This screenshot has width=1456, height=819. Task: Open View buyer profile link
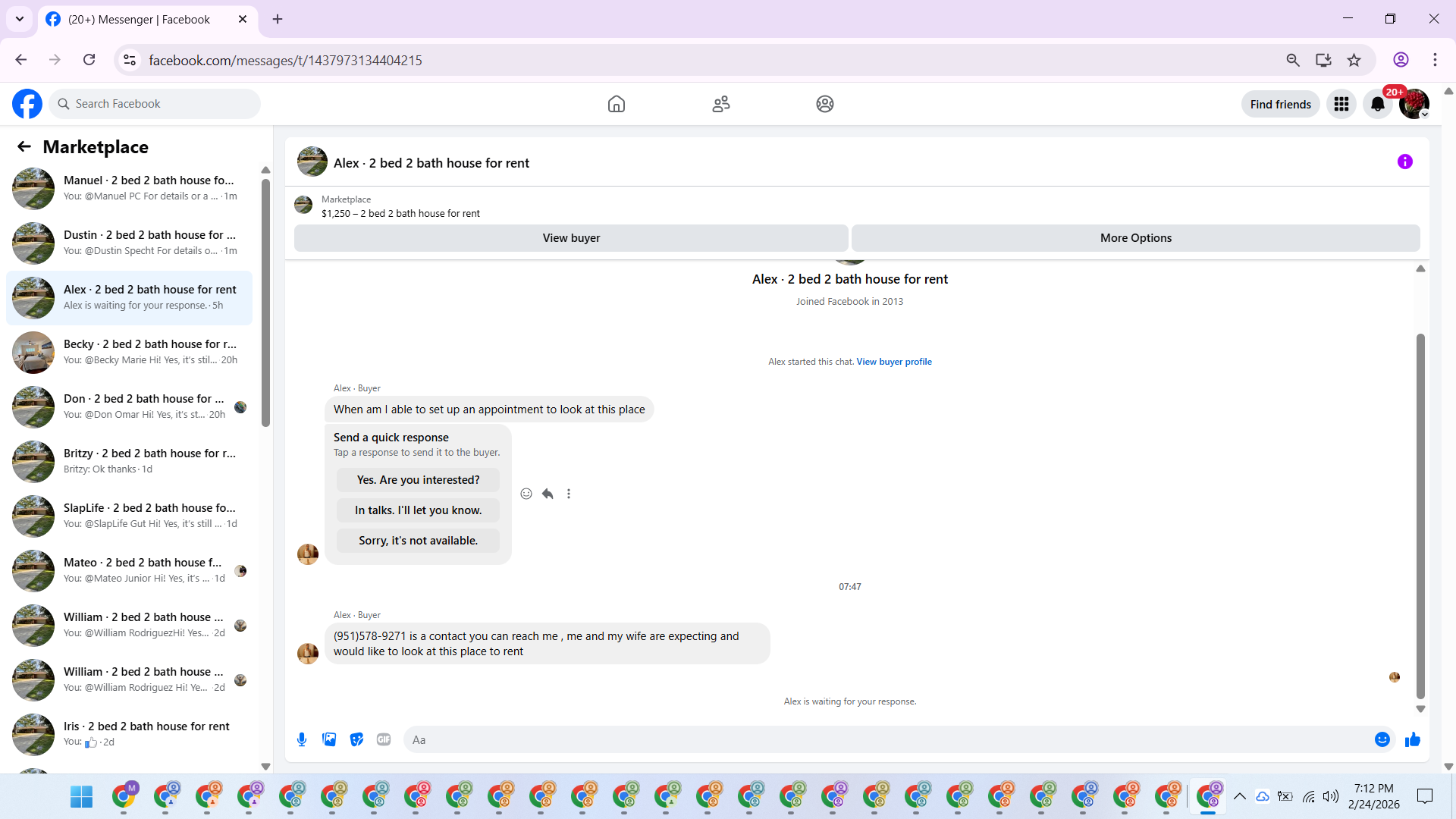click(x=893, y=362)
